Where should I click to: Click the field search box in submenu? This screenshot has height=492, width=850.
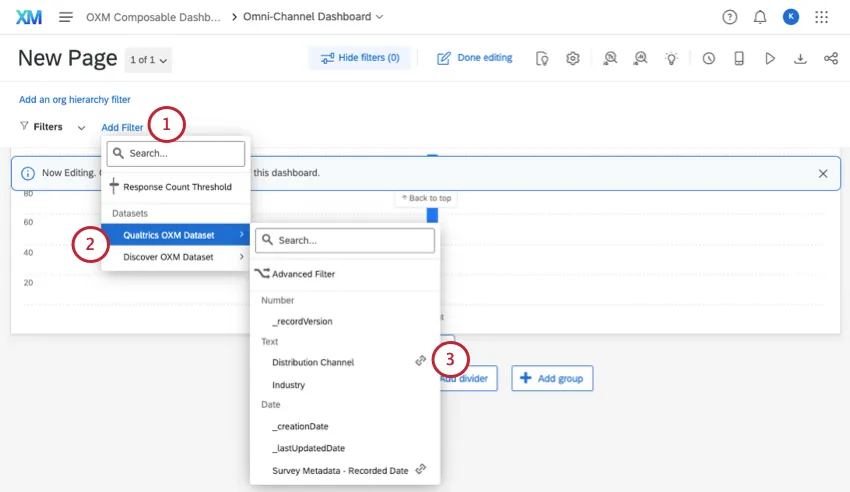click(x=345, y=240)
